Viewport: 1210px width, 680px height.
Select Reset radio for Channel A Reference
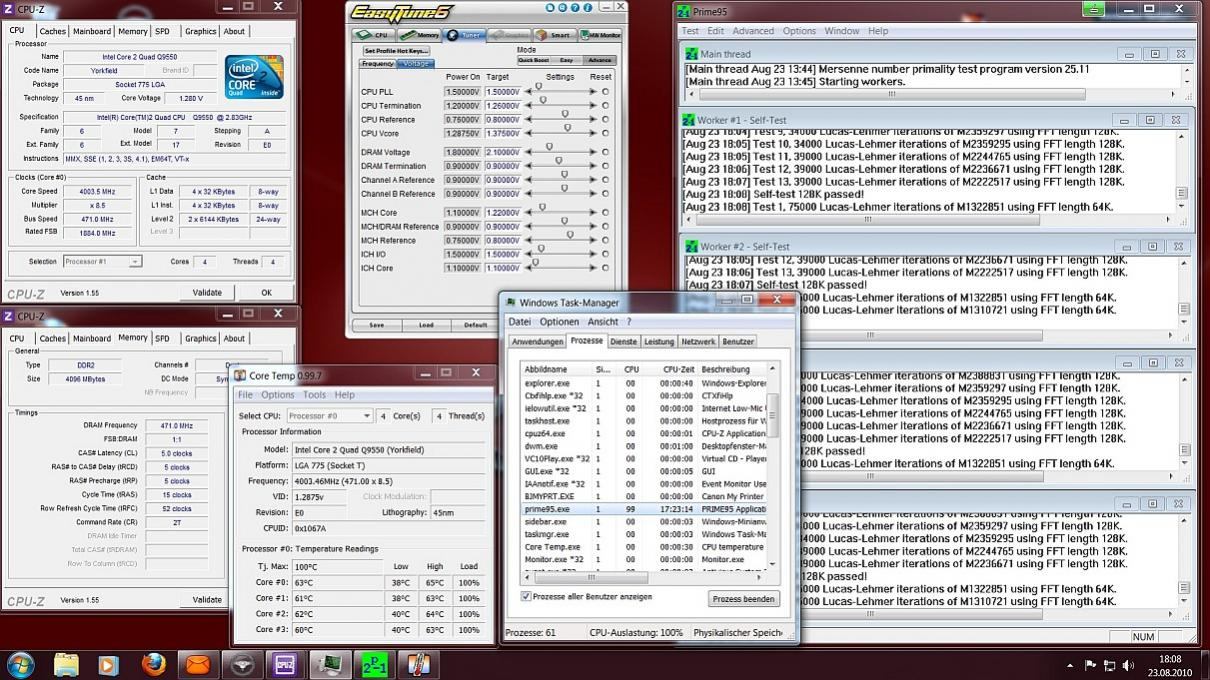pyautogui.click(x=604, y=180)
